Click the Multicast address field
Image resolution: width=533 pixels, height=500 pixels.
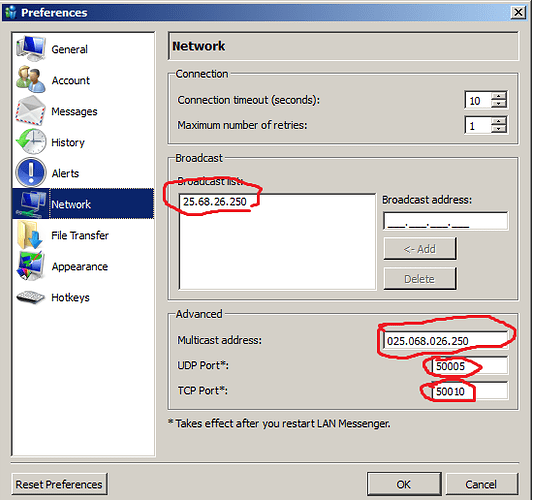point(446,341)
